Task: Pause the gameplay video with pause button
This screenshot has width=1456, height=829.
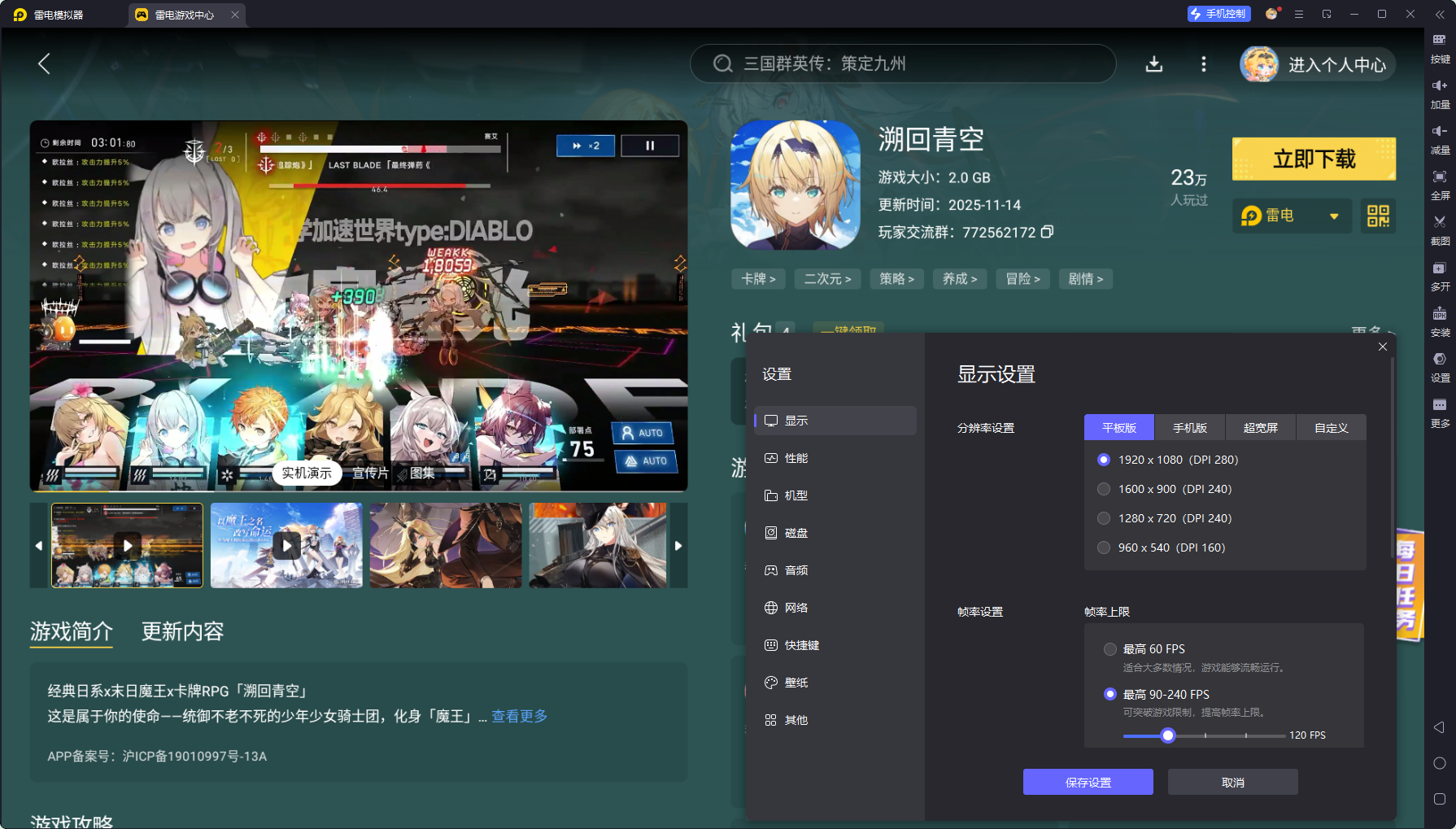Action: [650, 146]
